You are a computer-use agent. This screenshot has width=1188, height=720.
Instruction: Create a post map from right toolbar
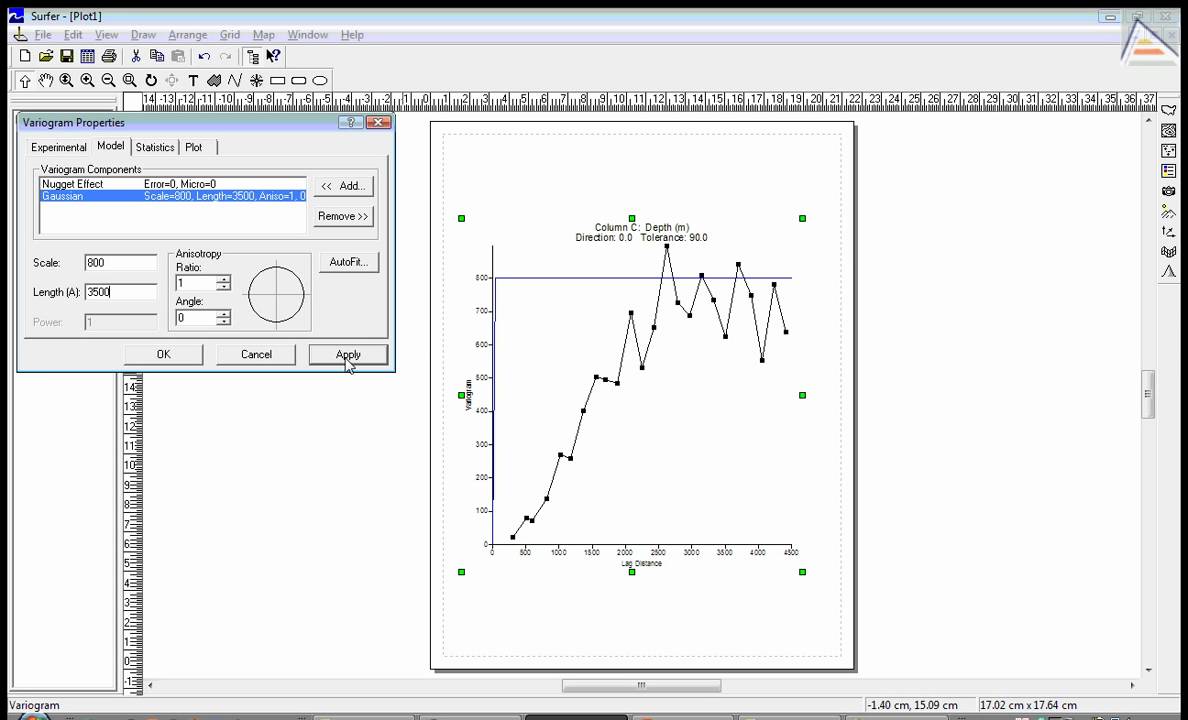(1168, 151)
